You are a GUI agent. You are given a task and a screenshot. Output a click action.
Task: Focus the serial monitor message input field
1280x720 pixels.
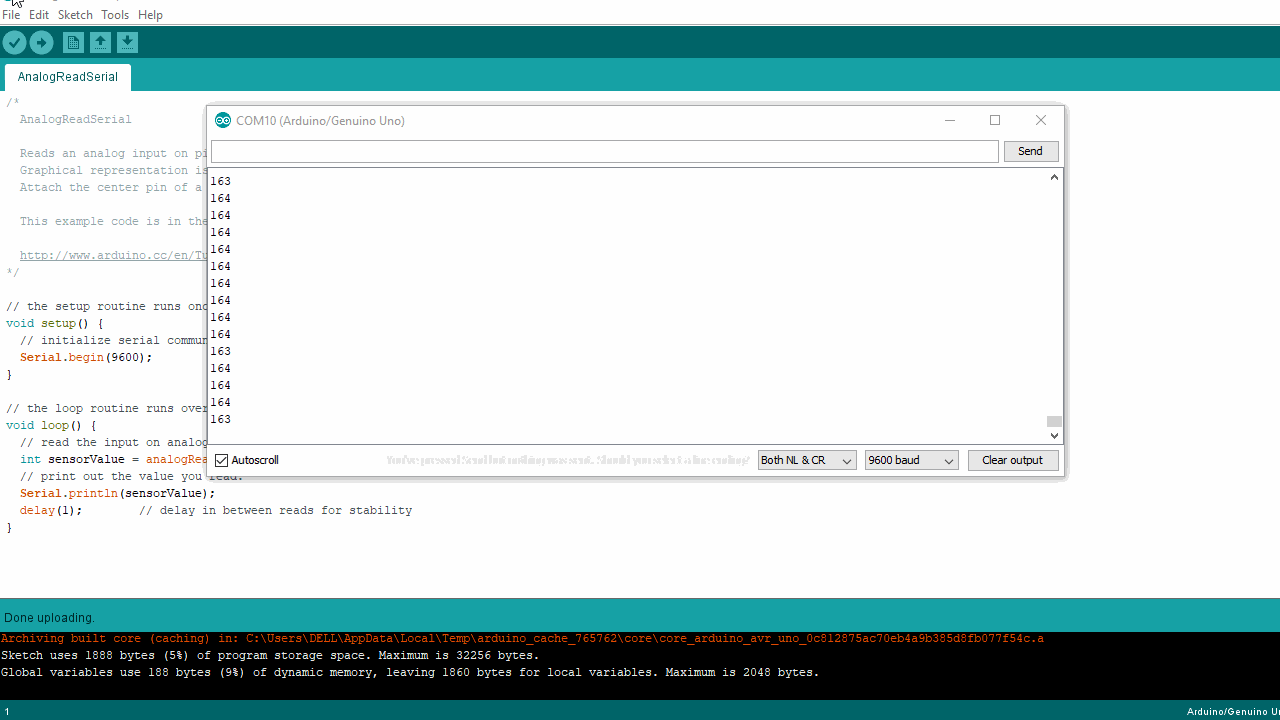605,151
